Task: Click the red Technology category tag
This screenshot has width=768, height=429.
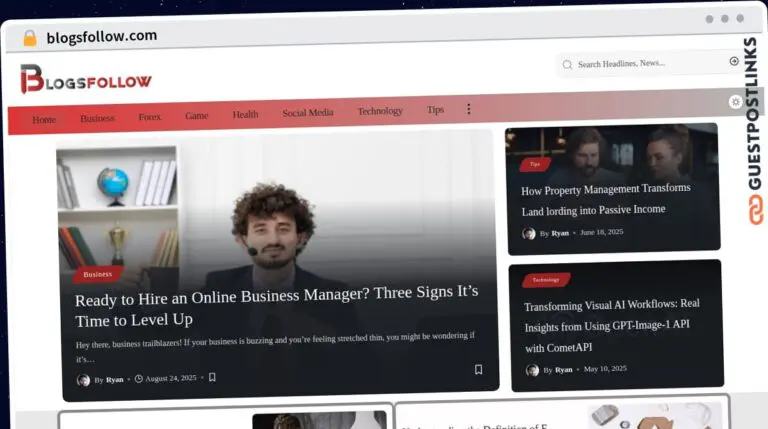Action: pos(546,280)
